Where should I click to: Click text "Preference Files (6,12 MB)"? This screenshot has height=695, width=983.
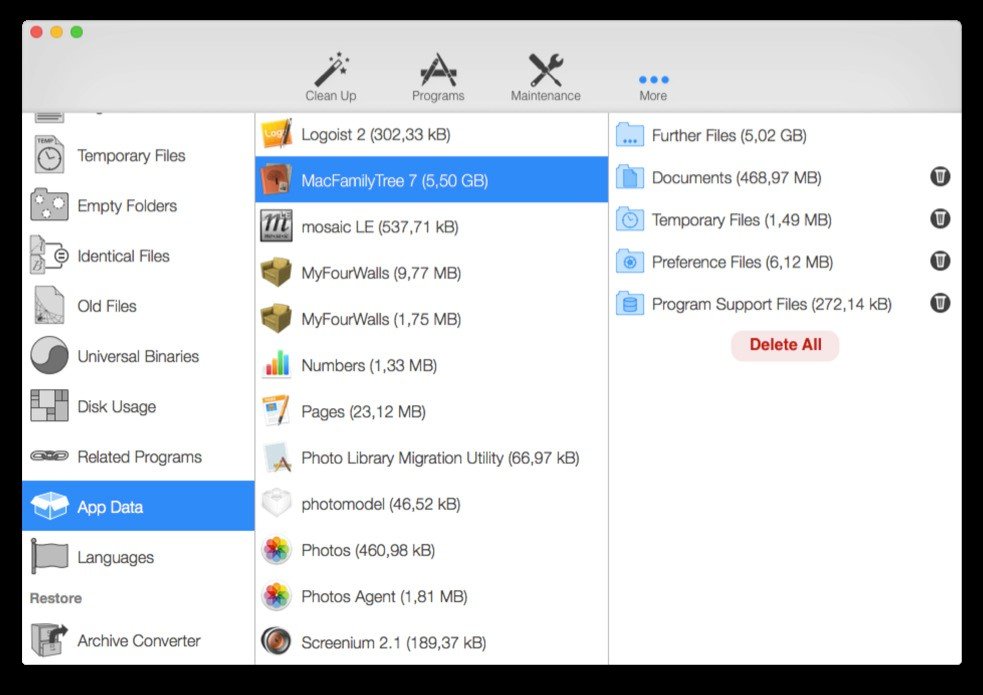742,262
